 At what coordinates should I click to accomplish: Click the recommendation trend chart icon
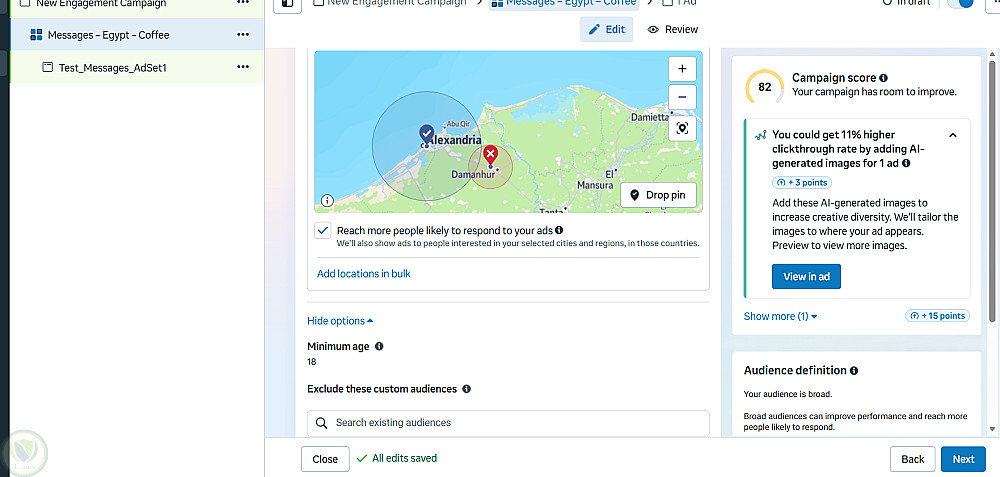click(760, 135)
